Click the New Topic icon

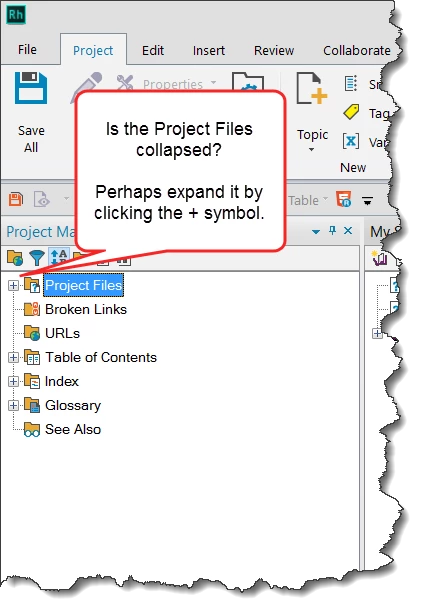point(311,88)
